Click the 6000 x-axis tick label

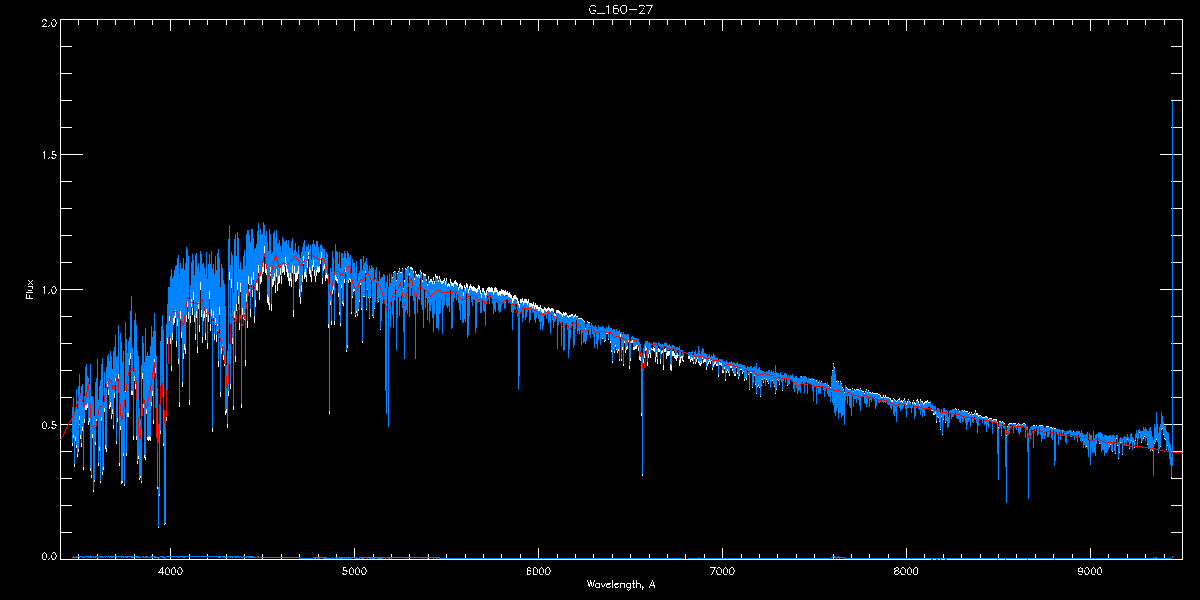click(x=538, y=571)
